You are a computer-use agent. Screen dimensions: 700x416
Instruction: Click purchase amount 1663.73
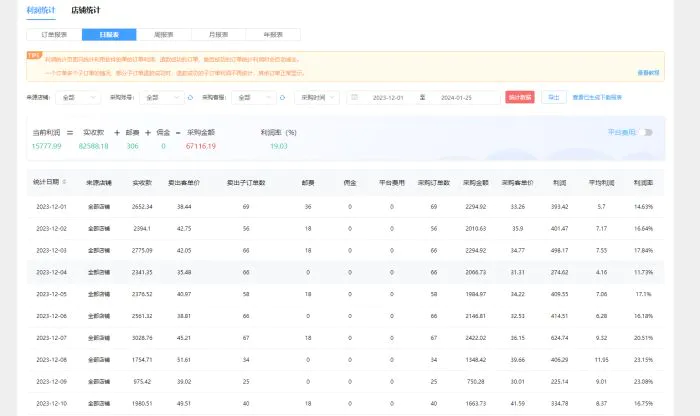pyautogui.click(x=475, y=404)
